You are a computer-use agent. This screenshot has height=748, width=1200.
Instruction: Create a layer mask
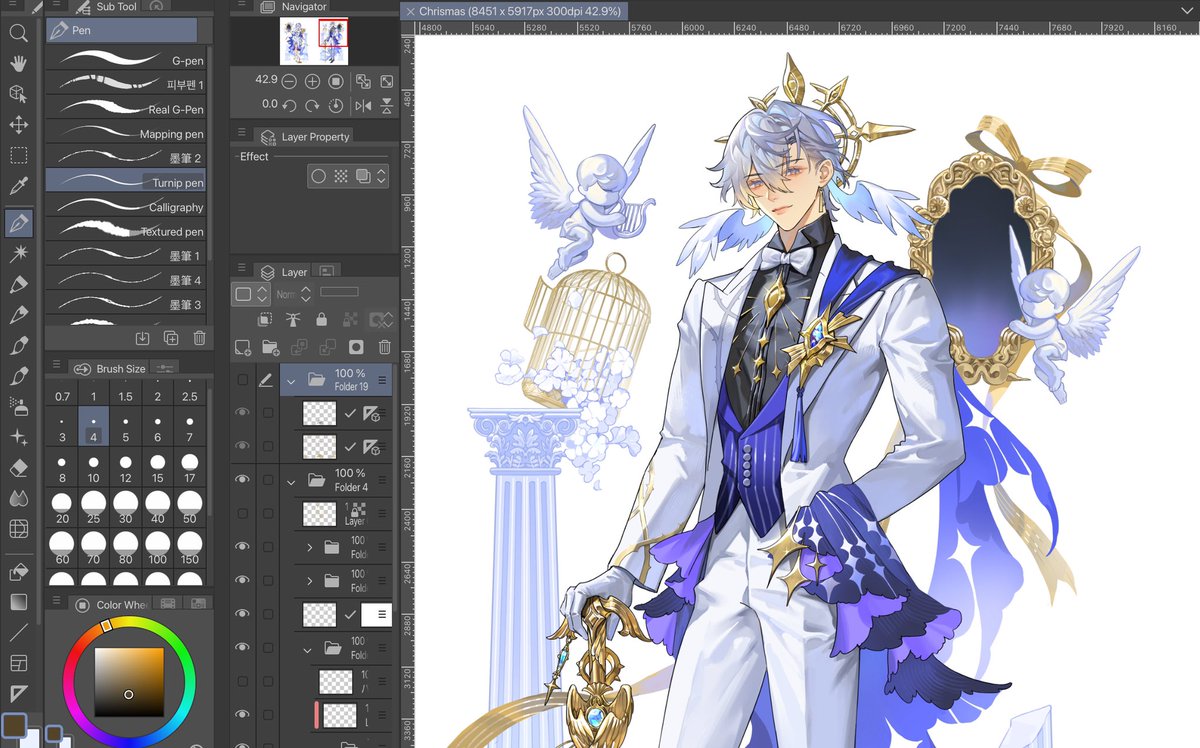point(355,347)
